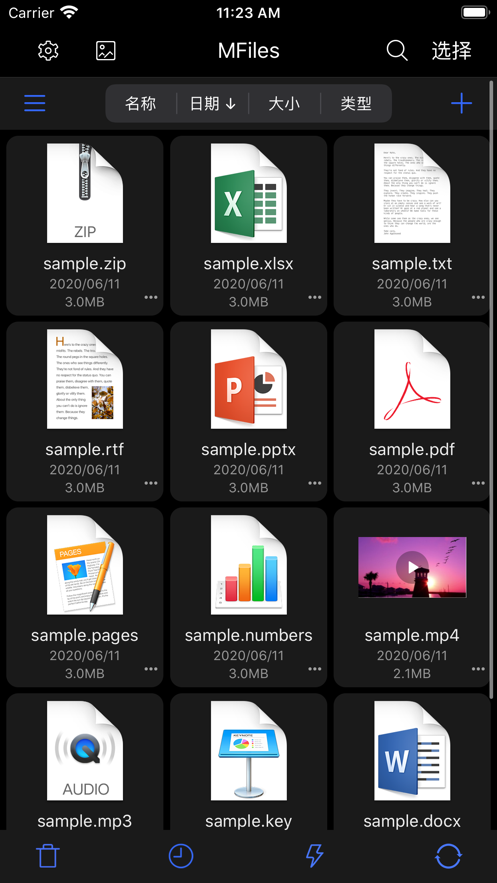497x883 pixels.
Task: Tap the search magnifier icon
Action: point(397,51)
